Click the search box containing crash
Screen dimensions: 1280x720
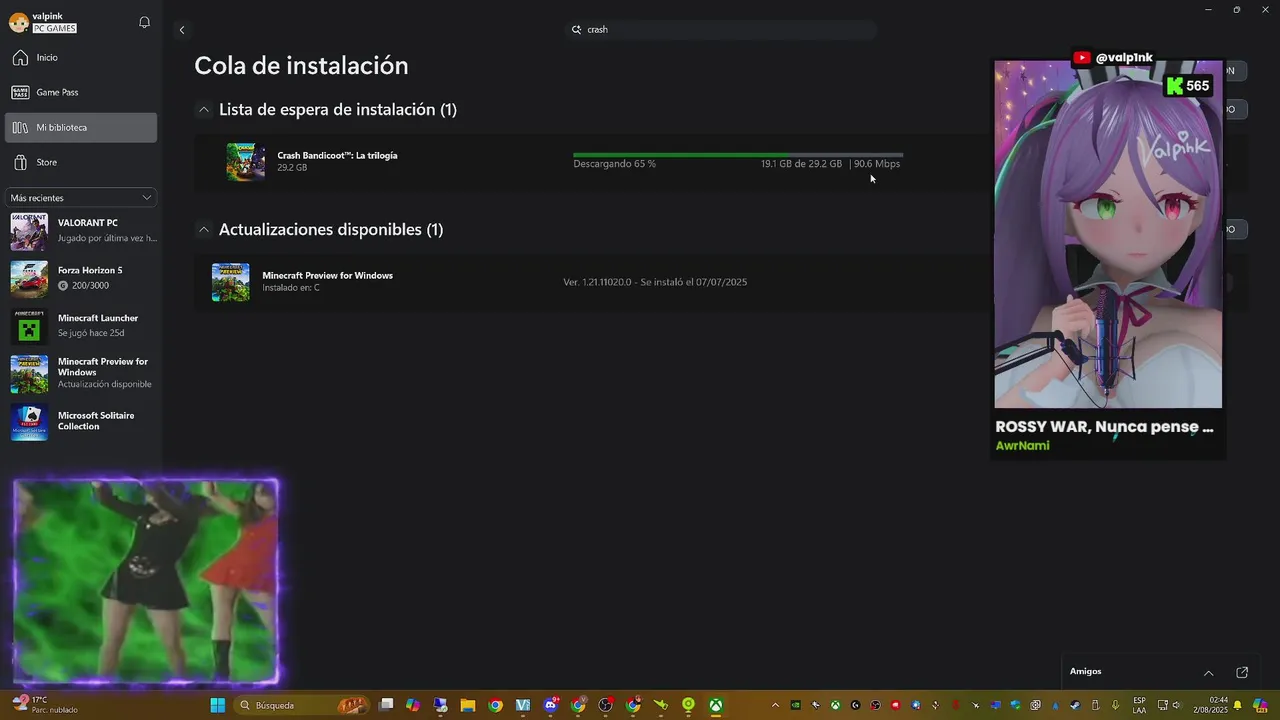(x=720, y=30)
